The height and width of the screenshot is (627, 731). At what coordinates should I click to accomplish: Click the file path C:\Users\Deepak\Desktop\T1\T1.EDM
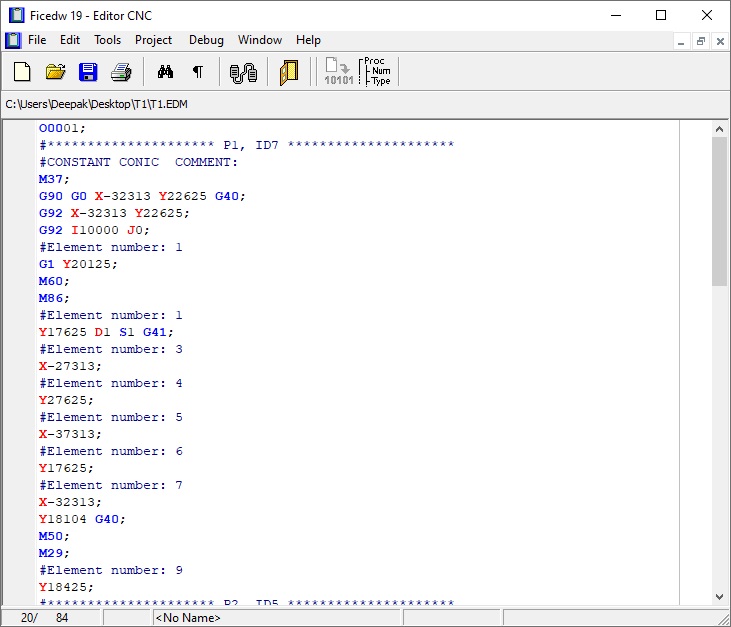point(97,104)
